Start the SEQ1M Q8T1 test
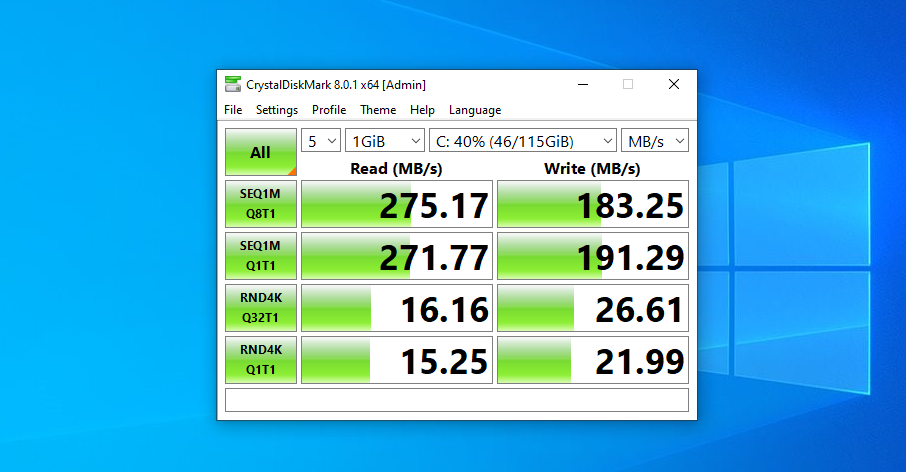 (x=261, y=204)
